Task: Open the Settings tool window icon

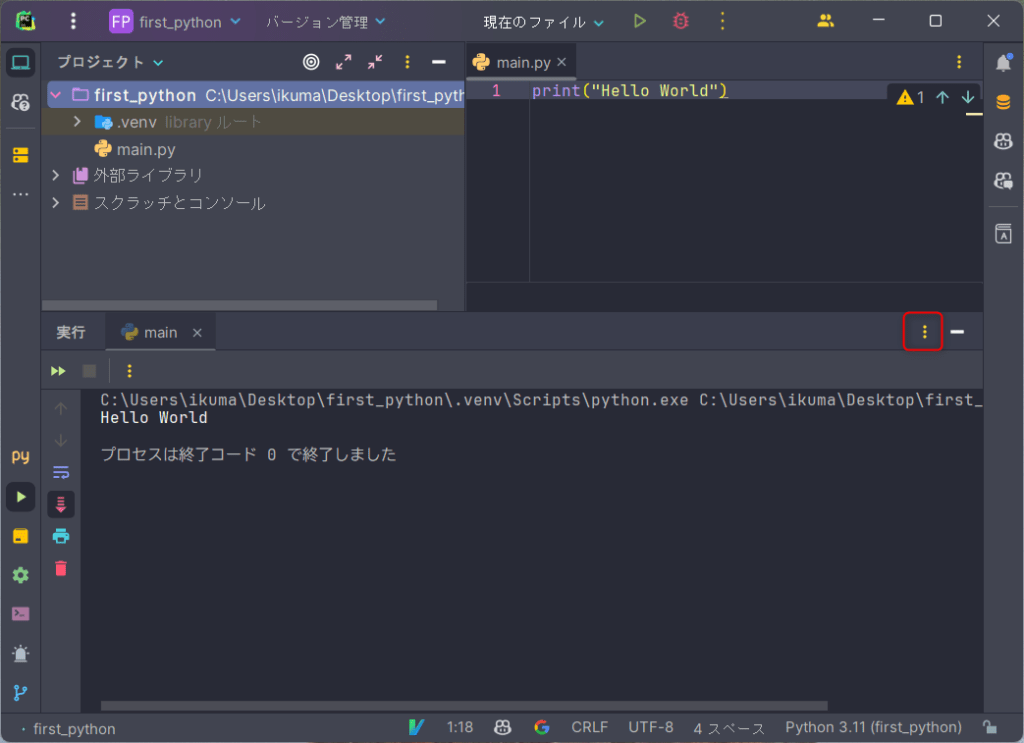Action: tap(20, 575)
